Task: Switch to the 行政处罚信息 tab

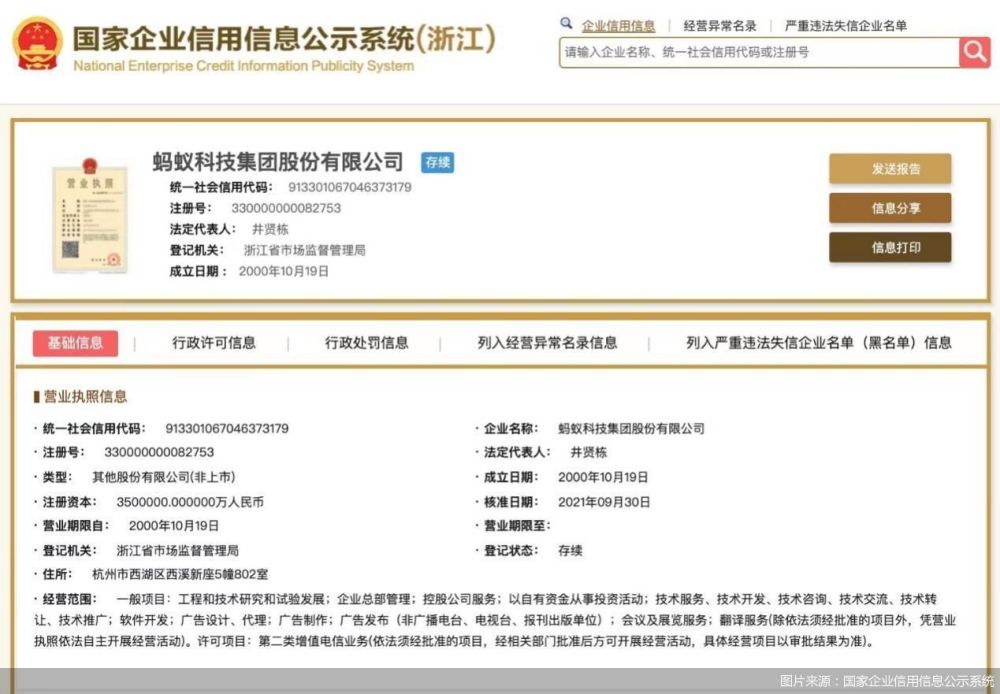Action: coord(367,343)
